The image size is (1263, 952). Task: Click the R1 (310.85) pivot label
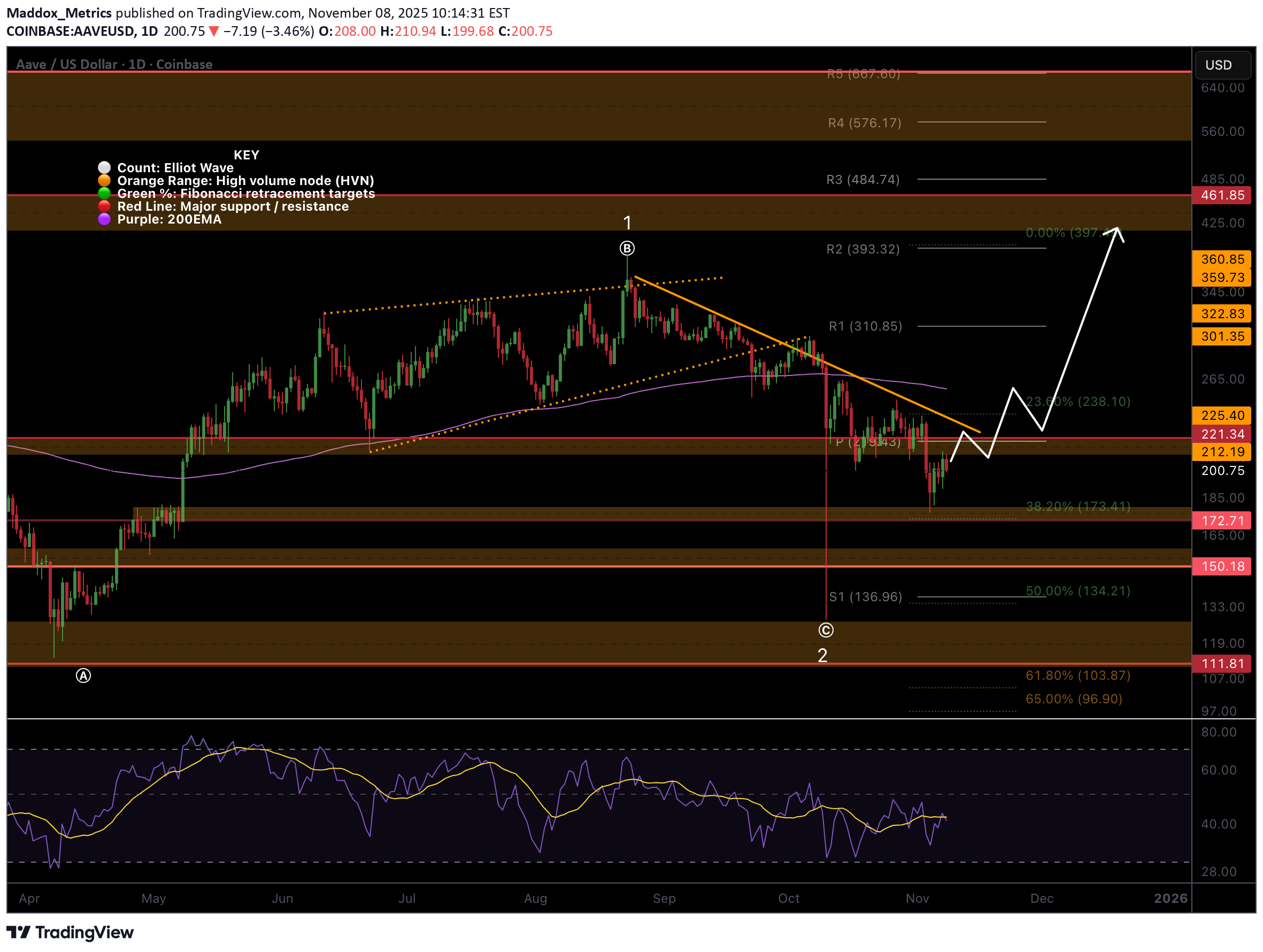tap(865, 326)
